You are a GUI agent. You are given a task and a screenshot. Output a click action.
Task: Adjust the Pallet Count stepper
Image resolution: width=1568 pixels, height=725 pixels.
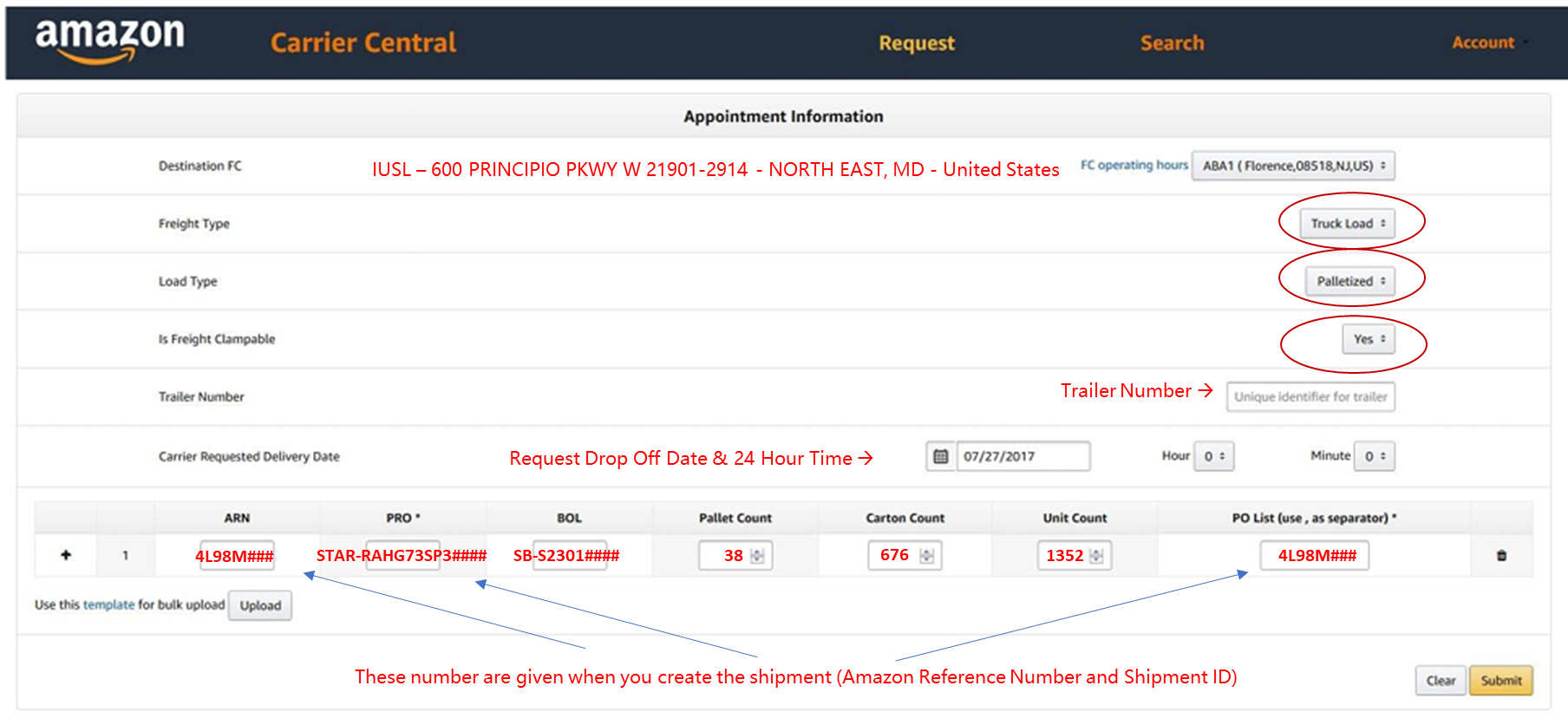click(757, 556)
